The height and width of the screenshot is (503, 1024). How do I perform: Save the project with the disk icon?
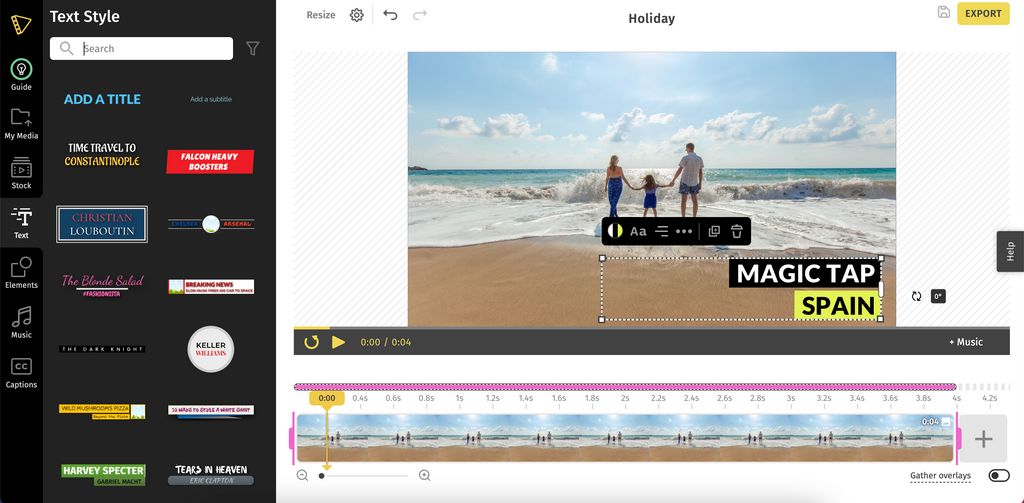pos(944,12)
